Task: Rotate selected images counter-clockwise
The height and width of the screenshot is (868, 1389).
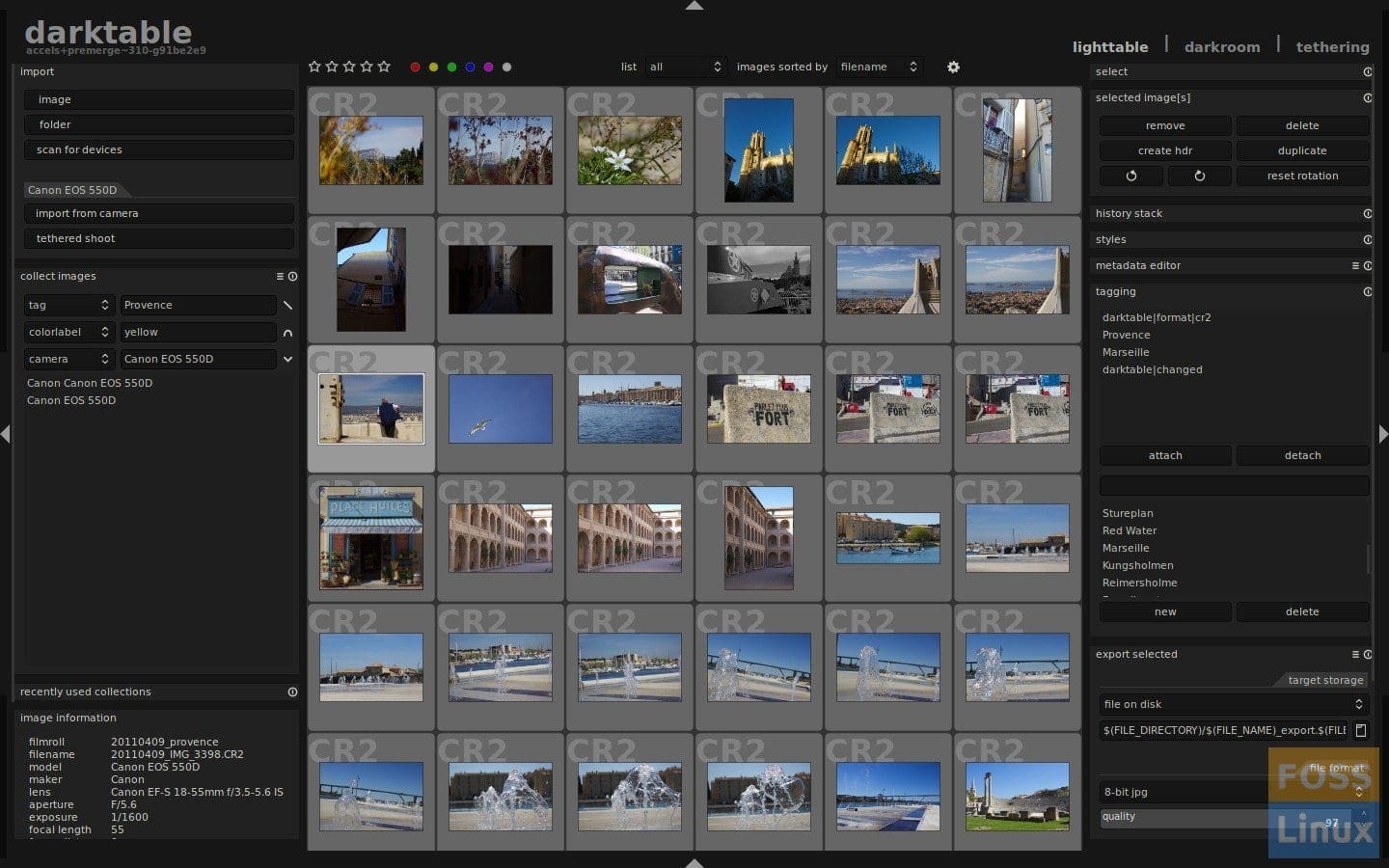Action: 1131,176
